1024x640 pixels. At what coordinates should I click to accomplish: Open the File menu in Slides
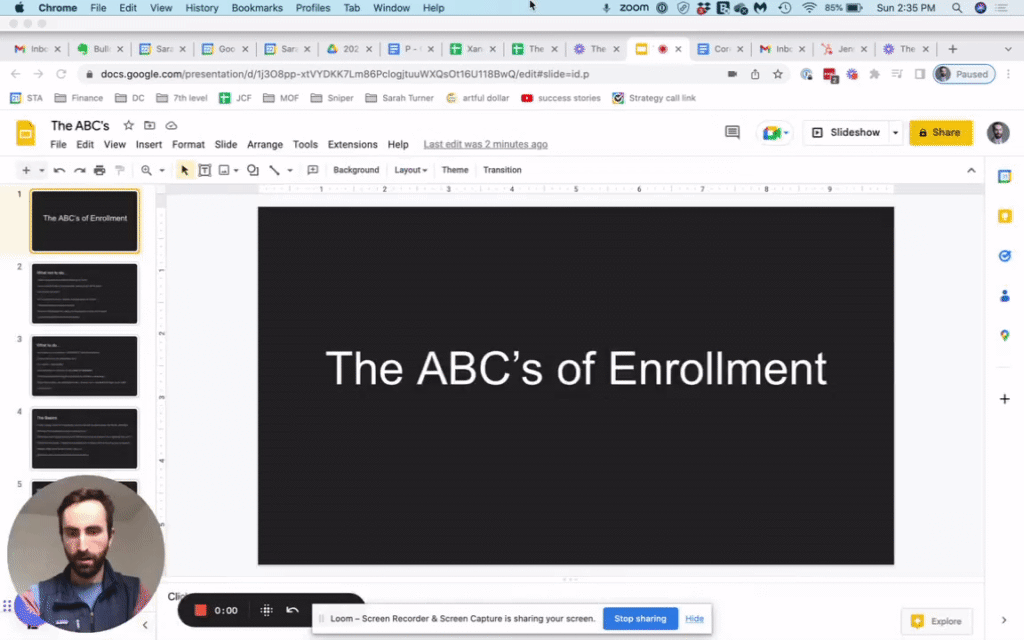(58, 144)
